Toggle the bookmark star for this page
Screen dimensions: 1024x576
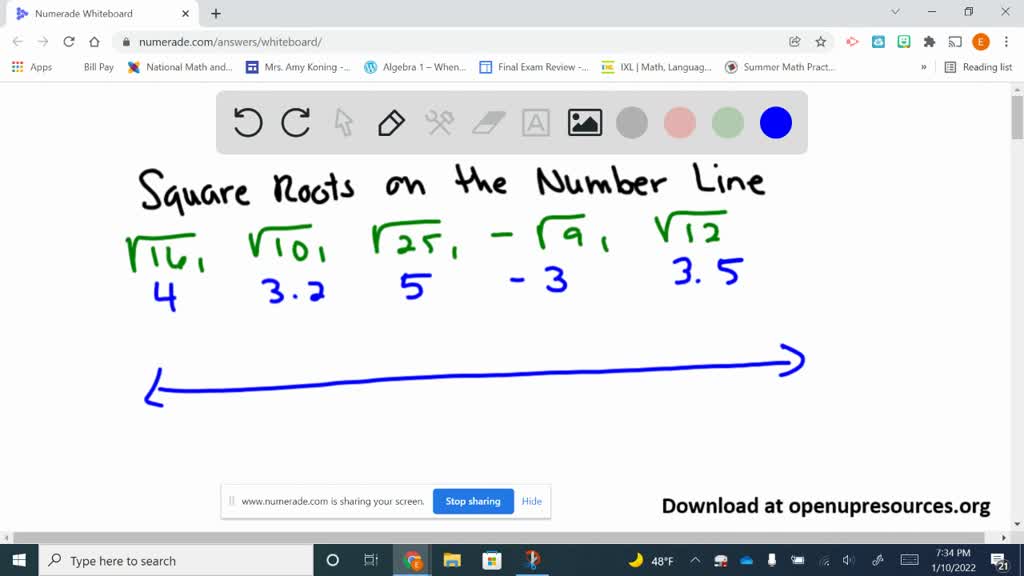pos(820,43)
